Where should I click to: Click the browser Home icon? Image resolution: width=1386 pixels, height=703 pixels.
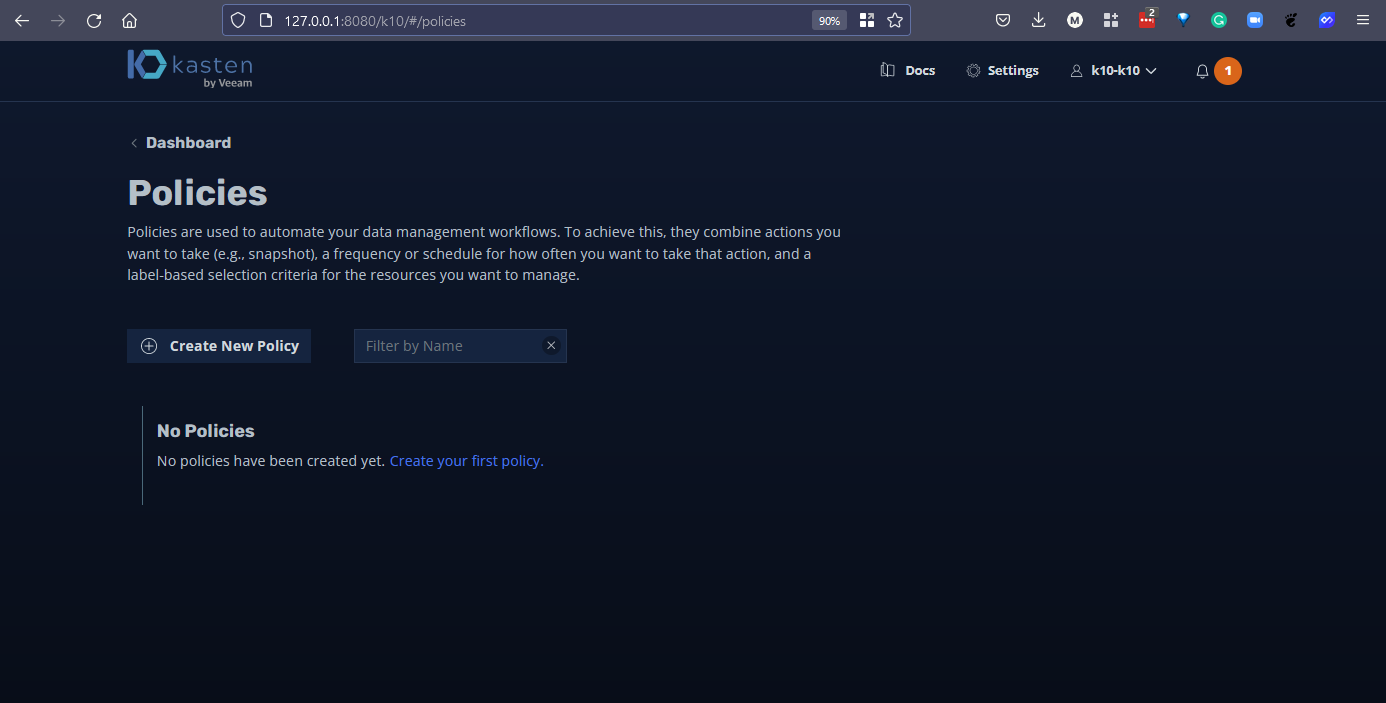click(x=129, y=20)
